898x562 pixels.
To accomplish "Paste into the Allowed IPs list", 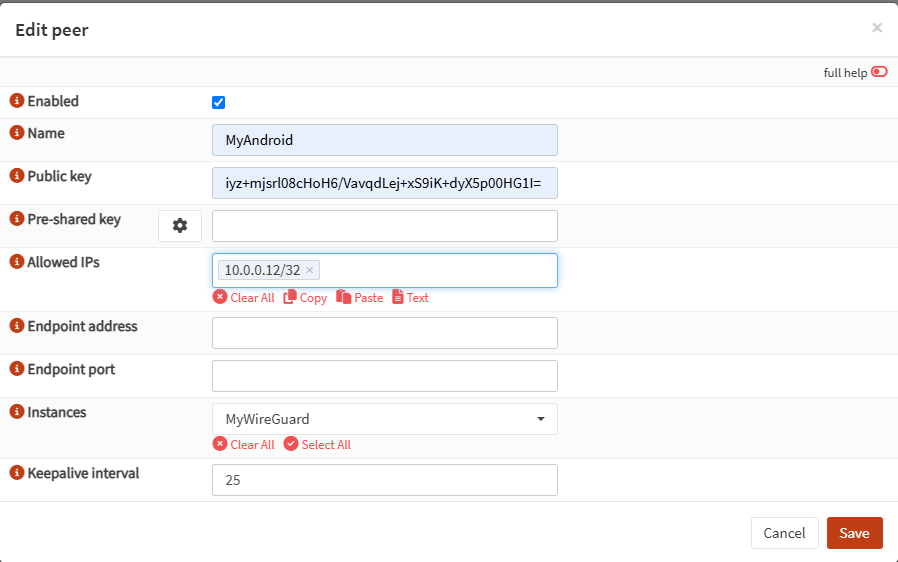I will [x=359, y=298].
